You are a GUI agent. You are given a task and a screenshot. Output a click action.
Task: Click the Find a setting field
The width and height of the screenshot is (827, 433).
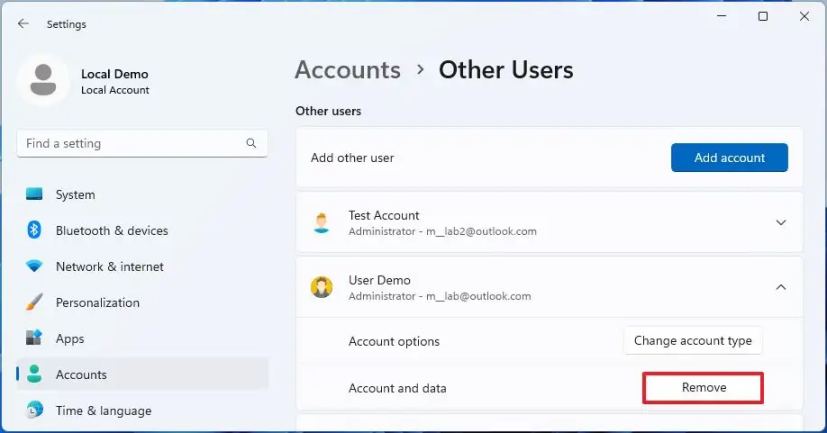click(142, 143)
